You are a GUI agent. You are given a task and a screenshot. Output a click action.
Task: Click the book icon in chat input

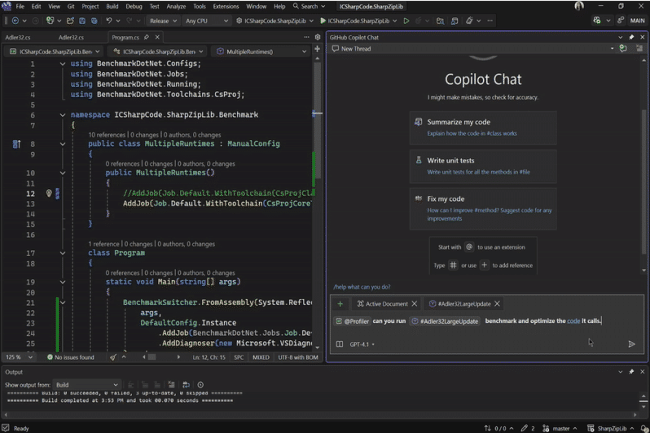pyautogui.click(x=339, y=344)
